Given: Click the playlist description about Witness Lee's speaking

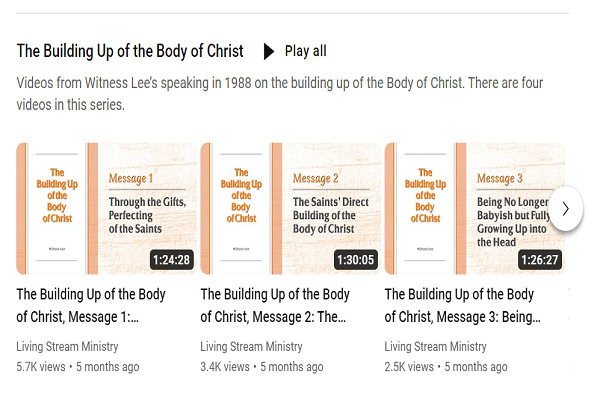Looking at the screenshot, I should [x=280, y=94].
